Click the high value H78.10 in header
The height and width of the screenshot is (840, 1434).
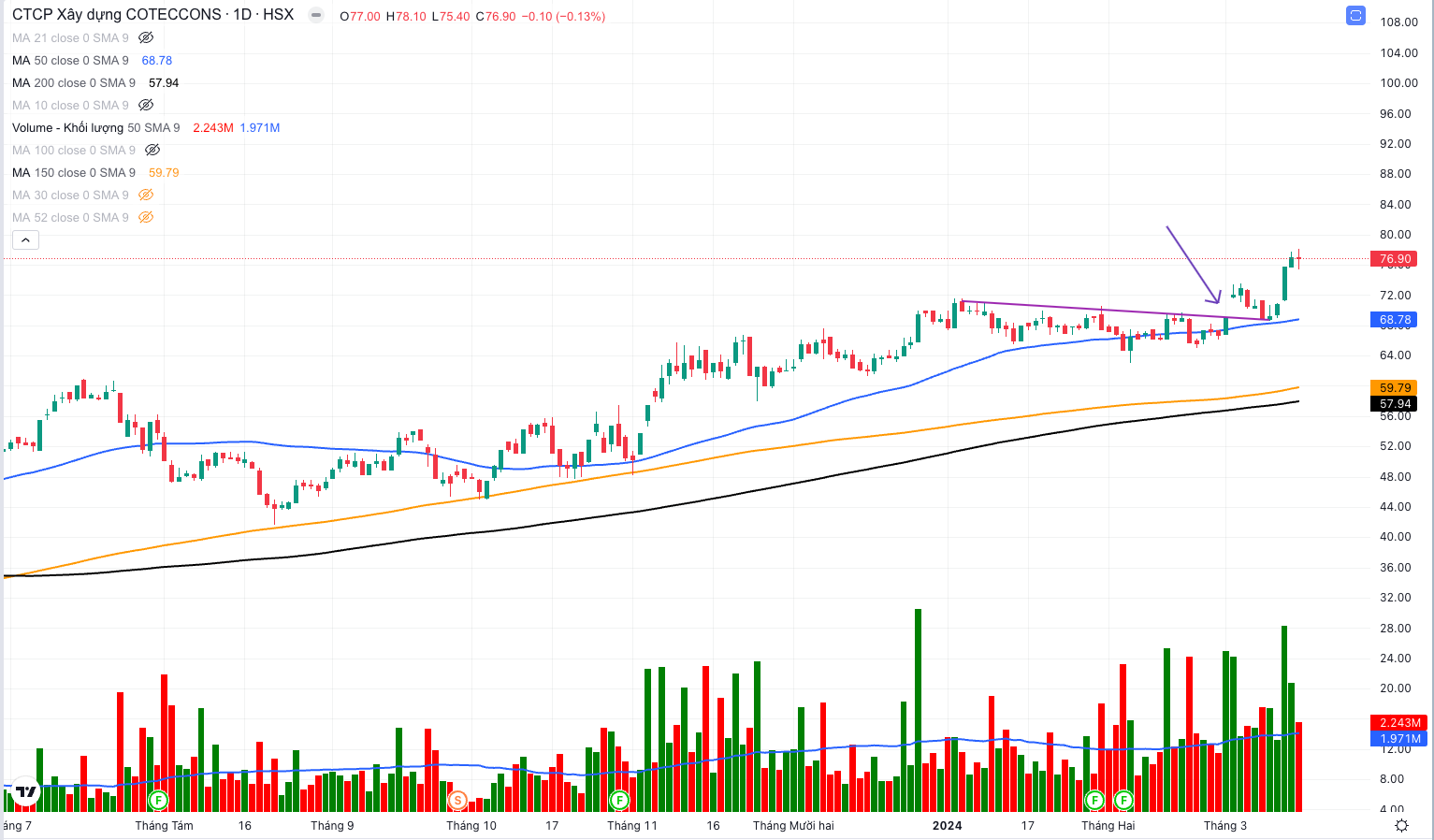(406, 17)
